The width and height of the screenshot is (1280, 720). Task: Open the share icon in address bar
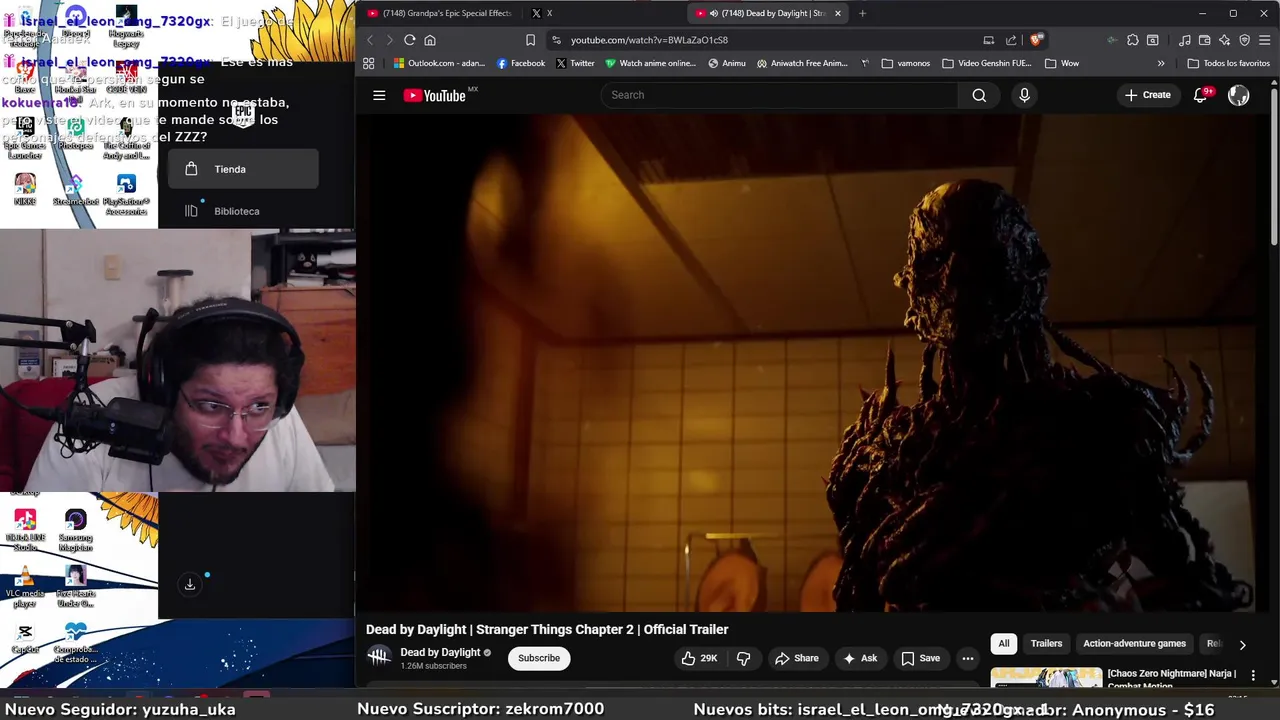[1011, 40]
